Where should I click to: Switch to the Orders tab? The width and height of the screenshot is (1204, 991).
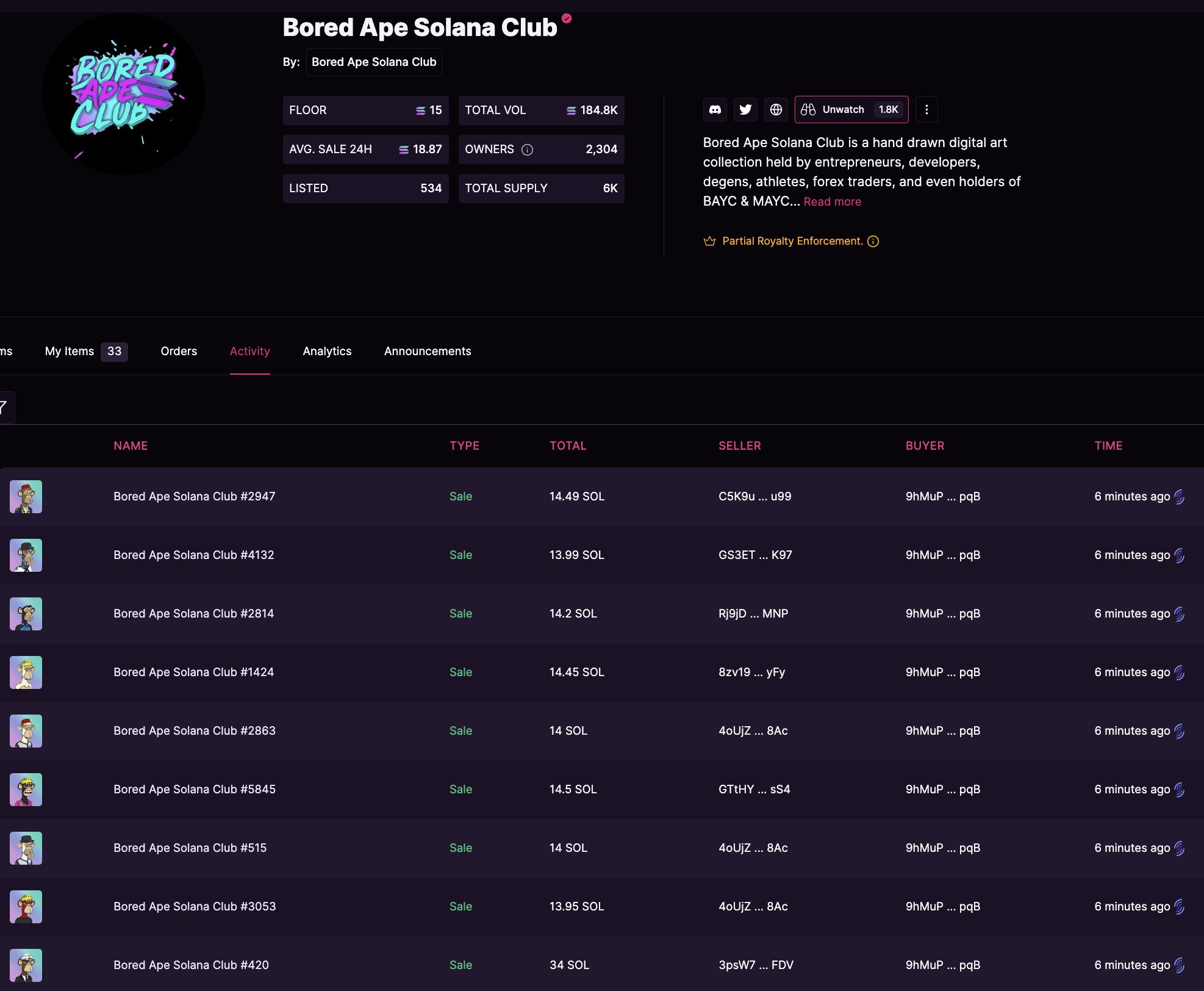tap(179, 351)
